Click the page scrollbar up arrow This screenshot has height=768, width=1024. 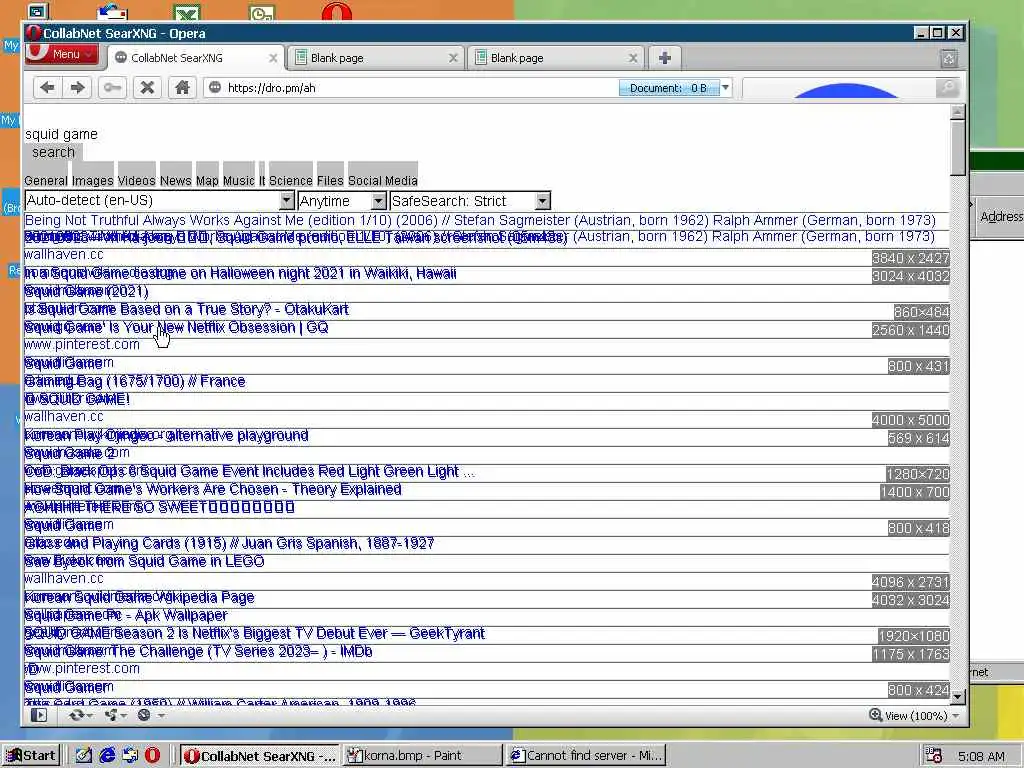tap(957, 112)
